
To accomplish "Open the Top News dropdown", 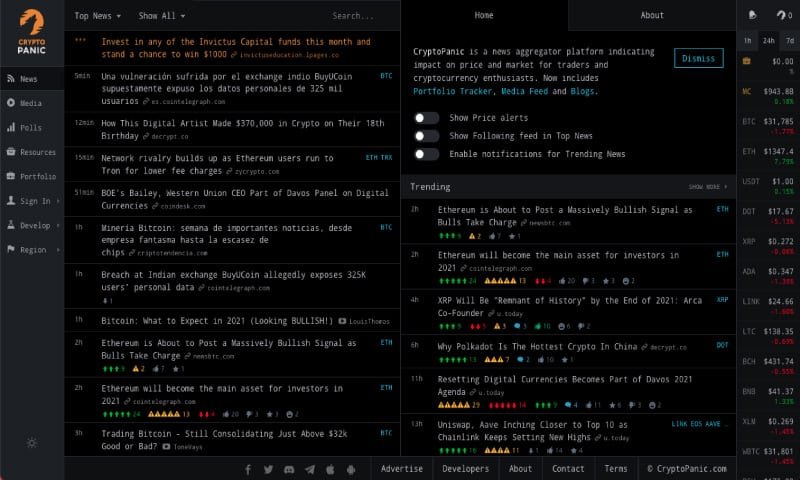I will (x=97, y=16).
